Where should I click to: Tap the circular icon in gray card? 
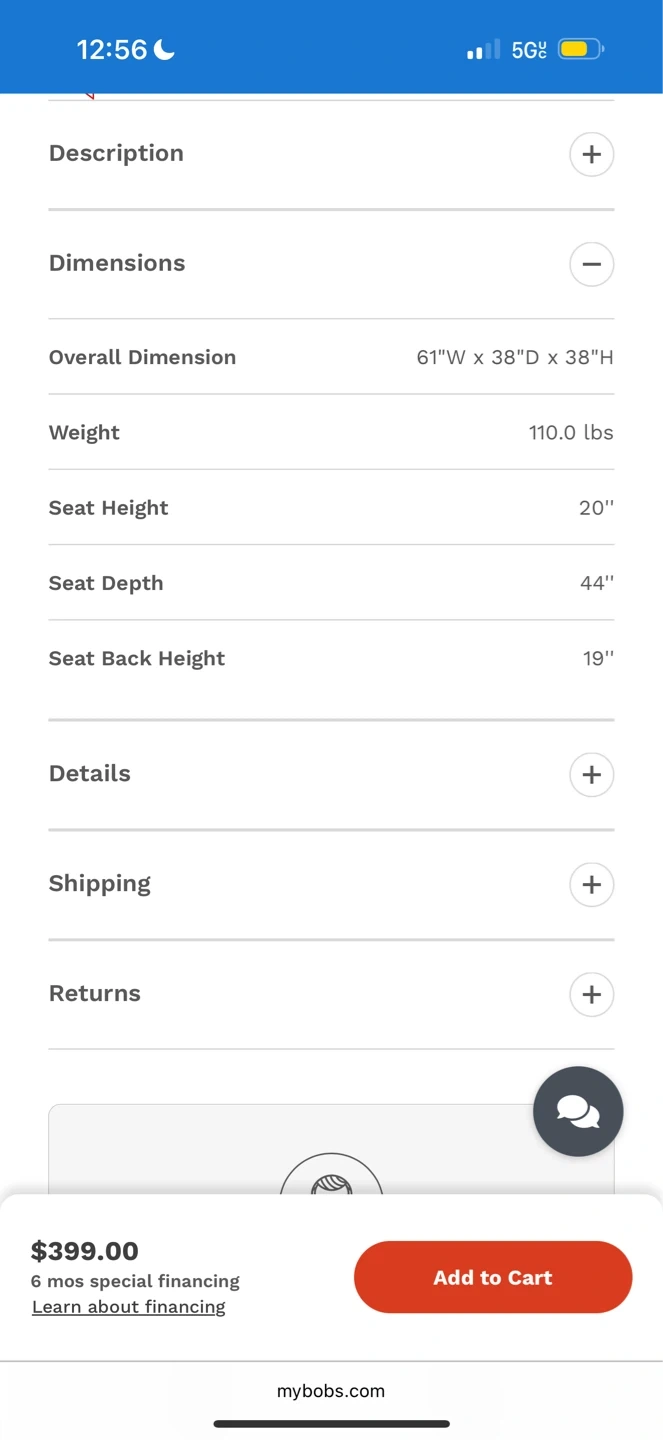click(331, 1180)
